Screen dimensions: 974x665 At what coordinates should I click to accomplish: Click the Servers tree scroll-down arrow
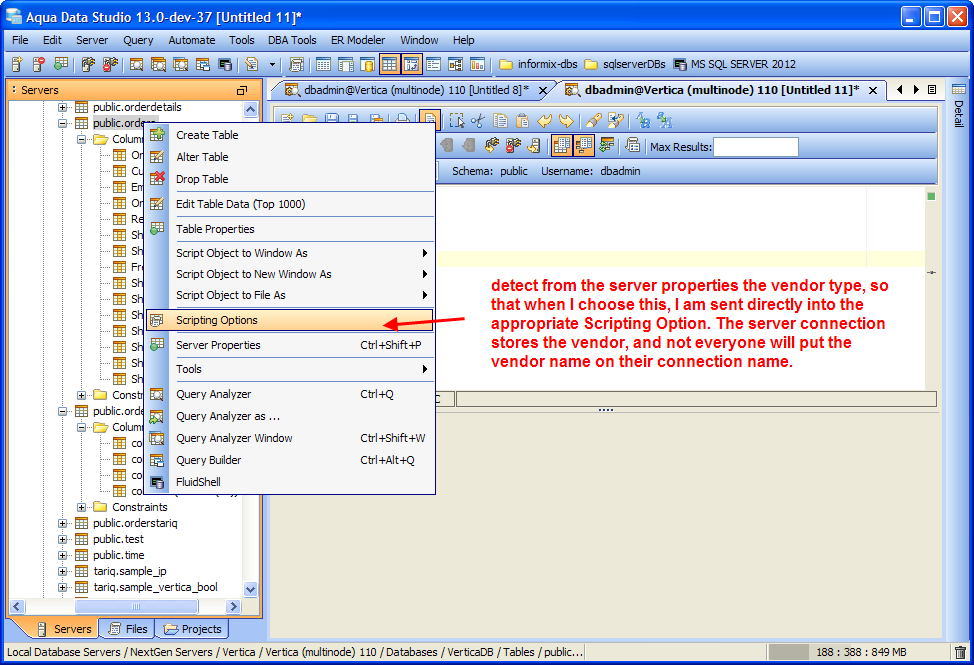click(x=250, y=589)
